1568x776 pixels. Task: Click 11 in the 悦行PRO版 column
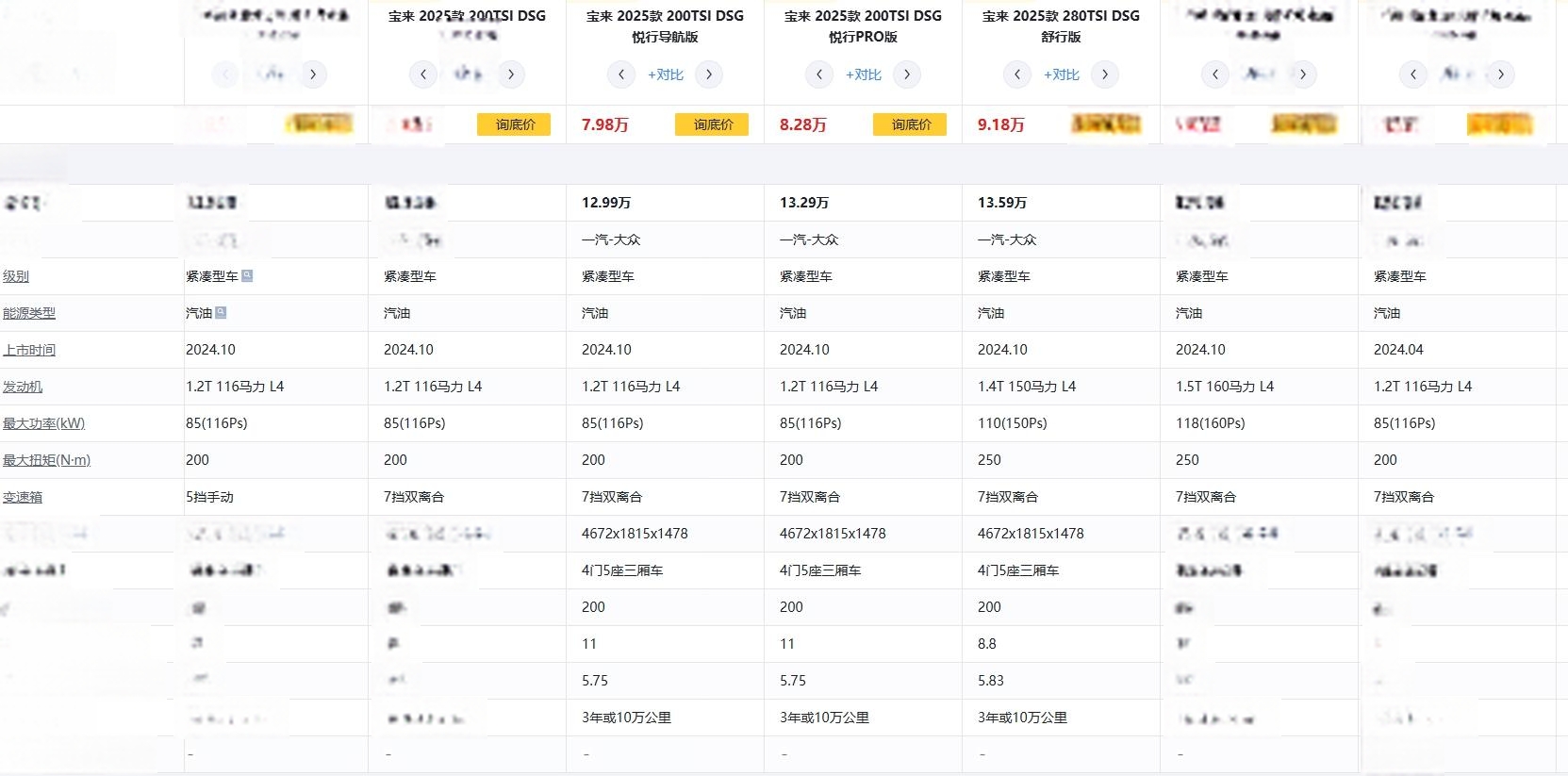point(787,644)
